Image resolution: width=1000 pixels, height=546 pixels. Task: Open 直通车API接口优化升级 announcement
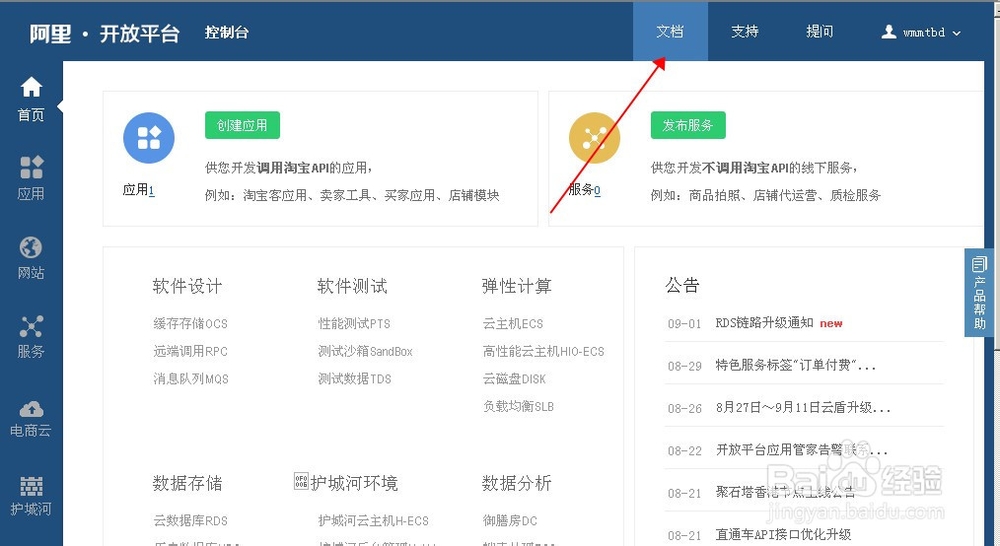click(x=783, y=535)
